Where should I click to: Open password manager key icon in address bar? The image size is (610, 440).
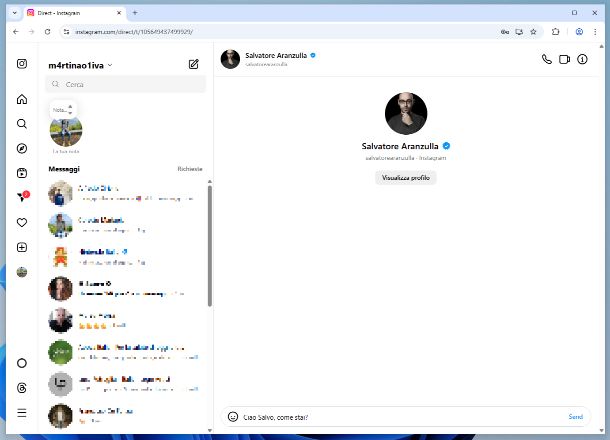tap(505, 32)
